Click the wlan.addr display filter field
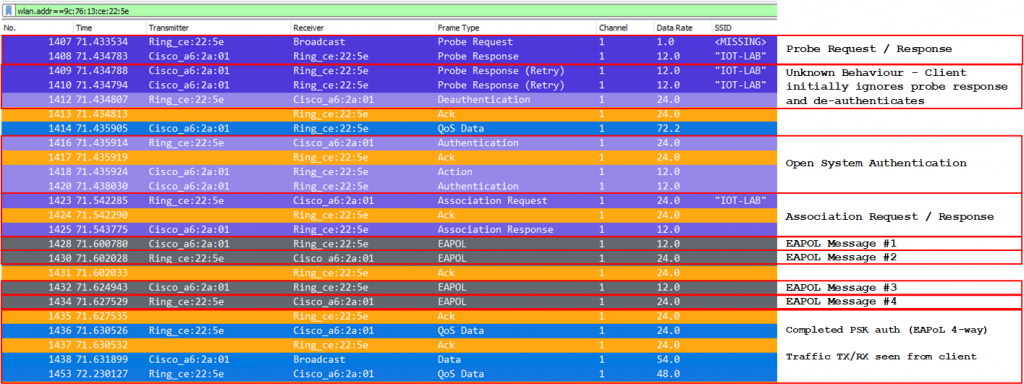Screen dimensions: 1024x384 395,10
